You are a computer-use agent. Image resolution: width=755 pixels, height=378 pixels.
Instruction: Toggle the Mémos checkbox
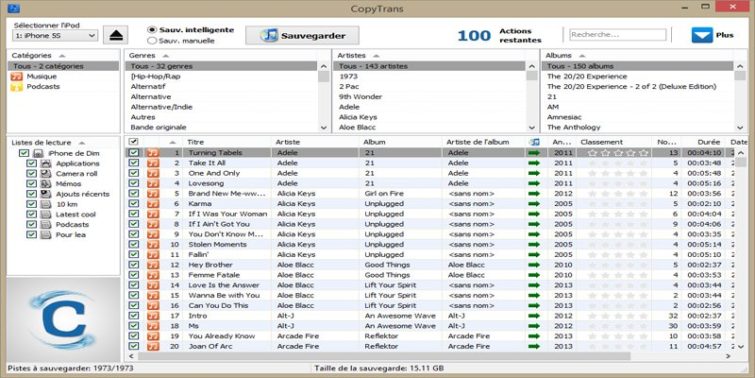(x=31, y=183)
